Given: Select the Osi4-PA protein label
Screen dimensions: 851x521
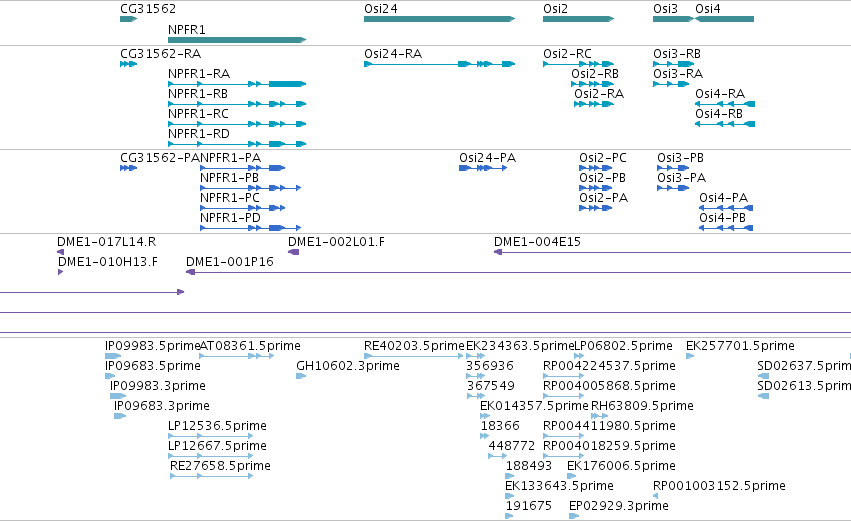Looking at the screenshot, I should point(723,198).
